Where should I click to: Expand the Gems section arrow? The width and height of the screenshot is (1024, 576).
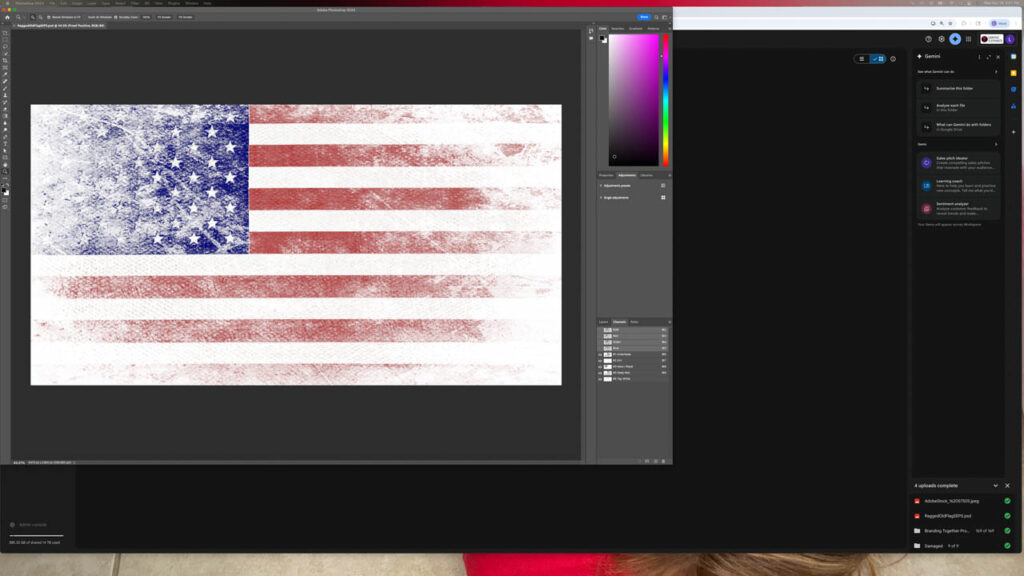[x=996, y=144]
